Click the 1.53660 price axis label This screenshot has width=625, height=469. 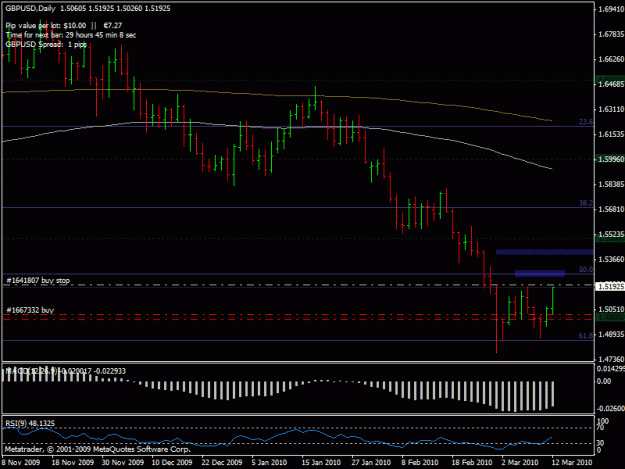[611, 259]
